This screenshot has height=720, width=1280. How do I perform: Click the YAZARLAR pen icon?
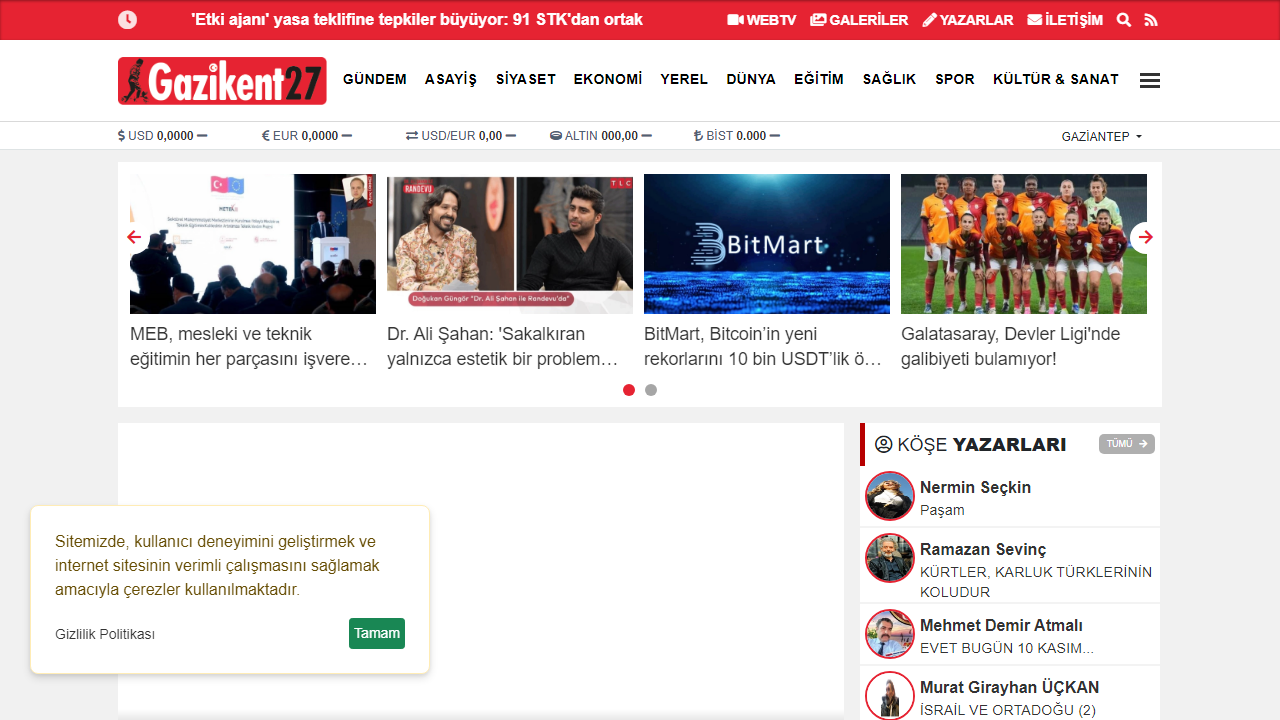(929, 19)
